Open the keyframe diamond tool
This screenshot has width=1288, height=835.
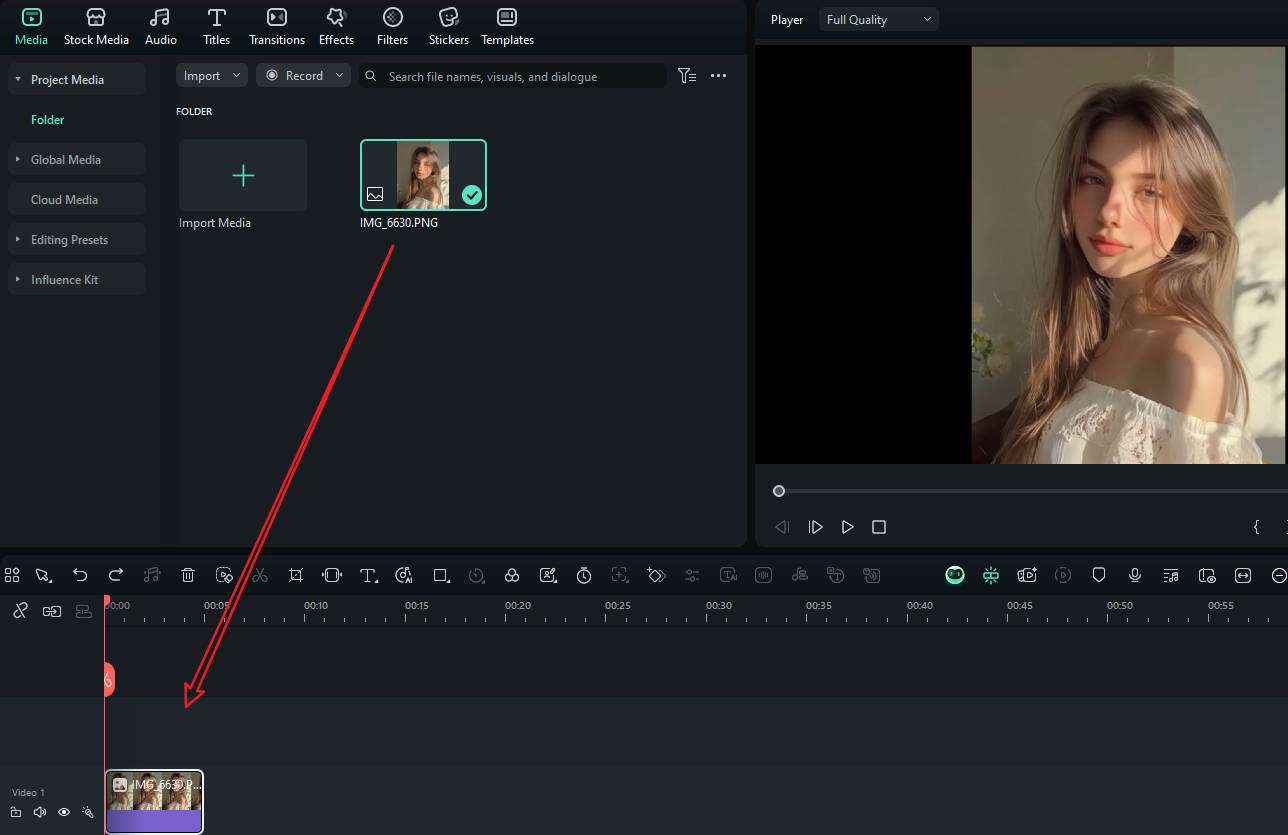click(656, 575)
